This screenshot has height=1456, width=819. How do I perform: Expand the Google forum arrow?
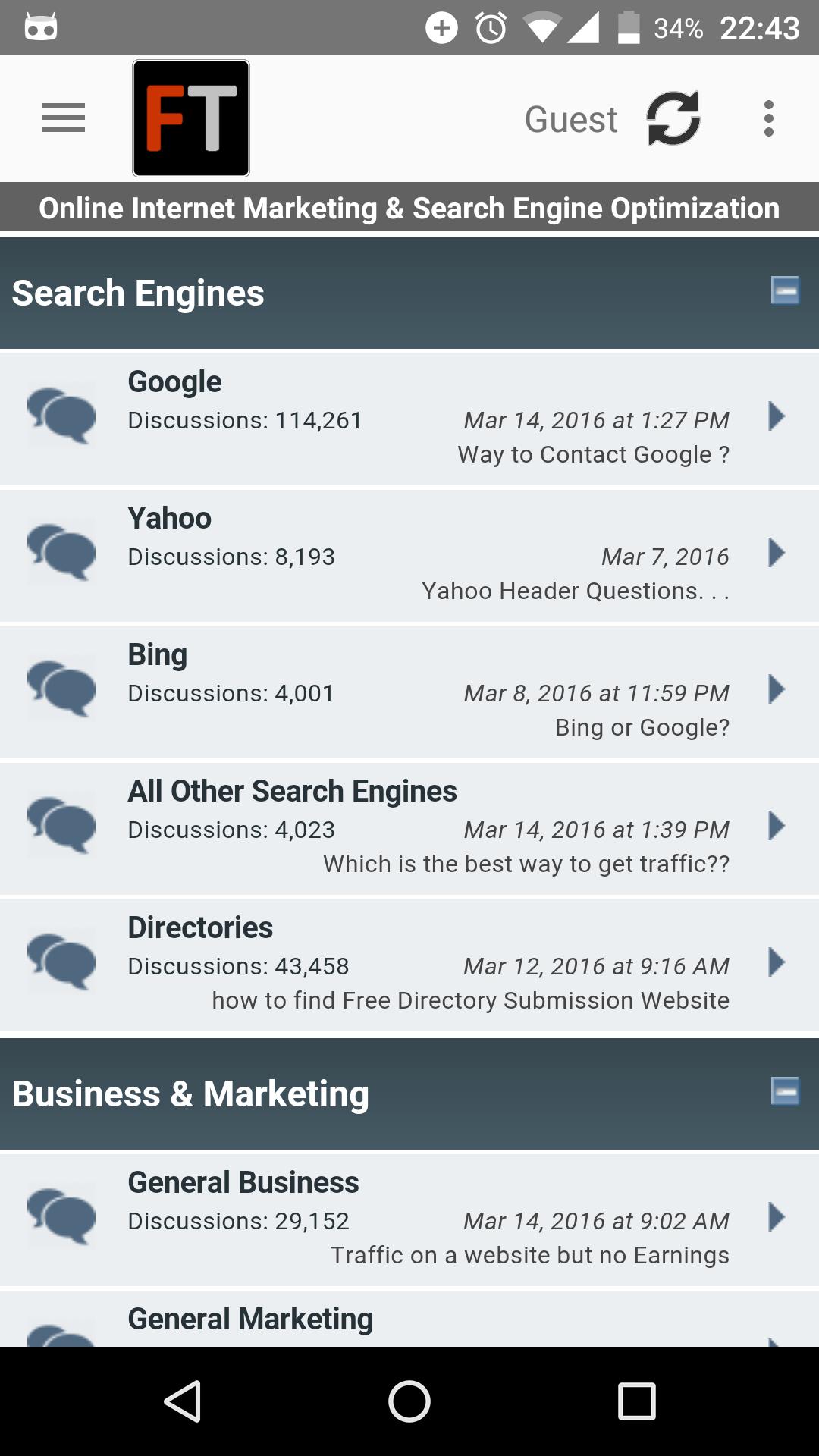pos(776,416)
